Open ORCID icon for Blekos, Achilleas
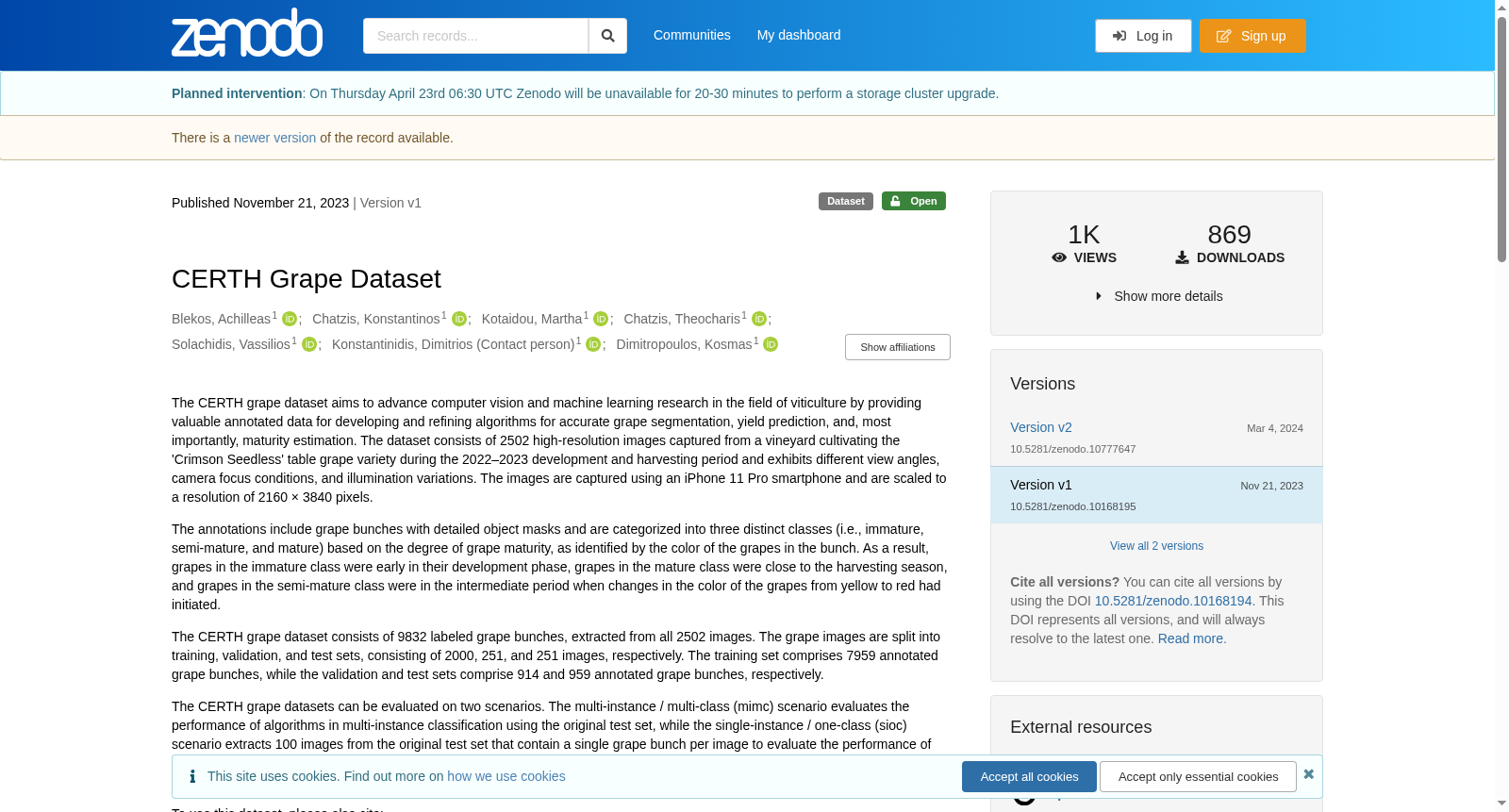Viewport: 1509px width, 812px height. (290, 320)
